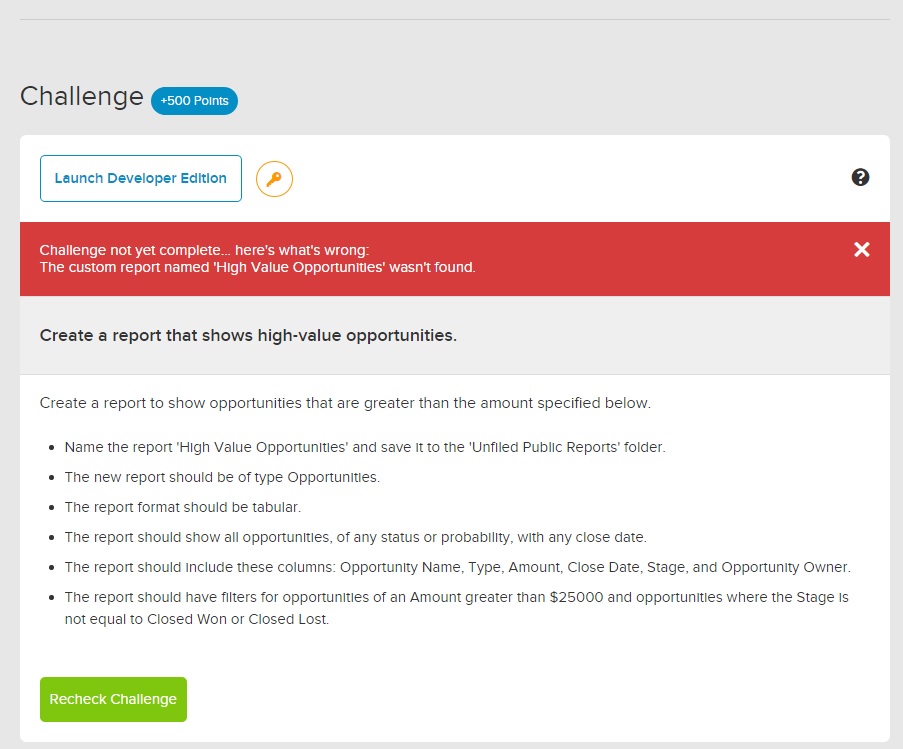
Task: Open the help question mark icon
Action: (x=860, y=177)
